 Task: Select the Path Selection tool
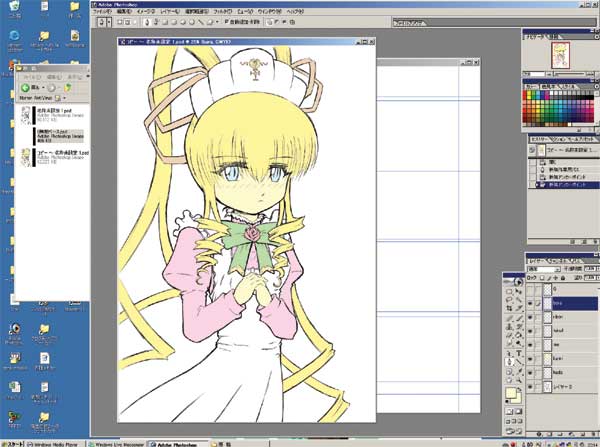click(509, 354)
